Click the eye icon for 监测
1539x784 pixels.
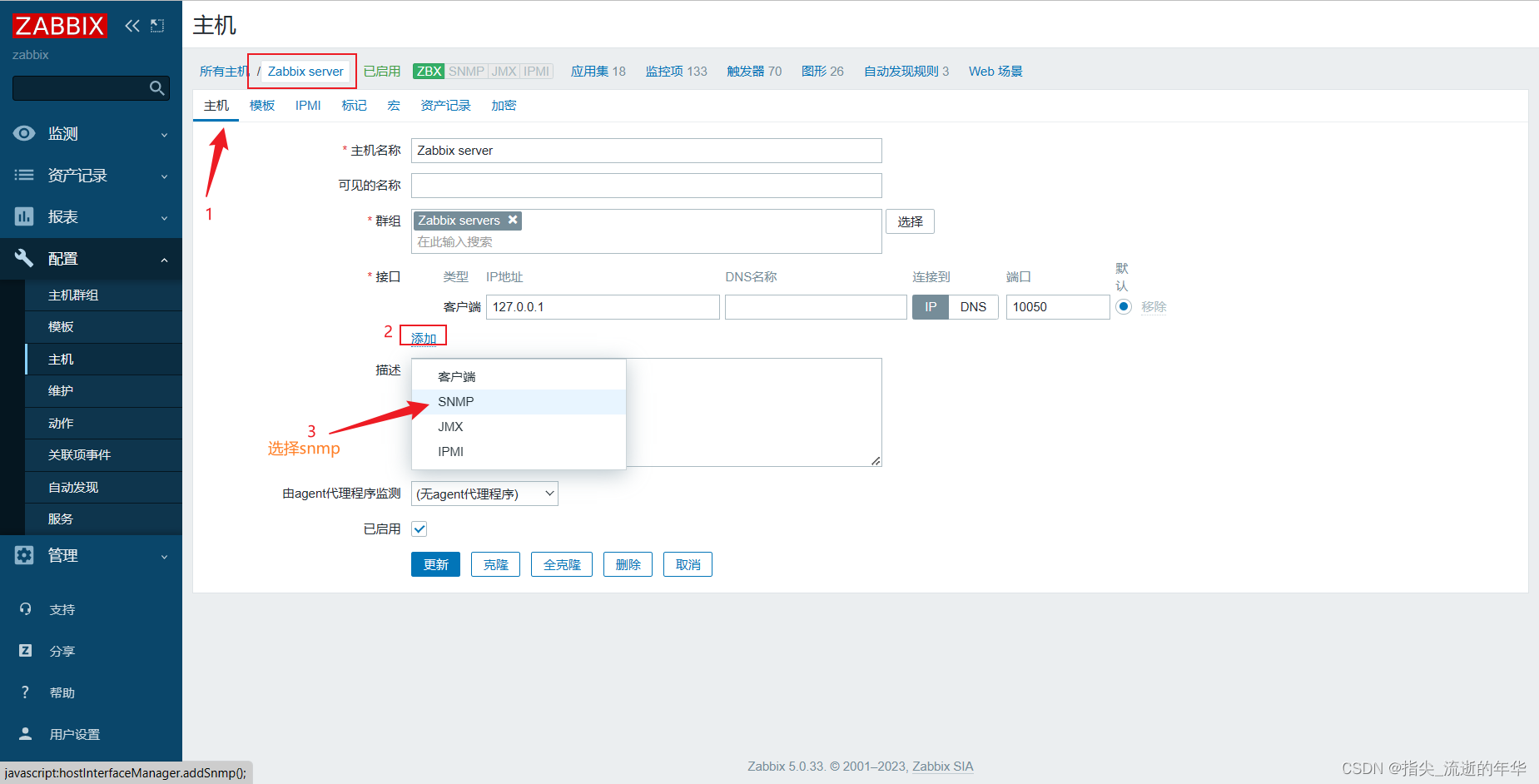tap(24, 133)
